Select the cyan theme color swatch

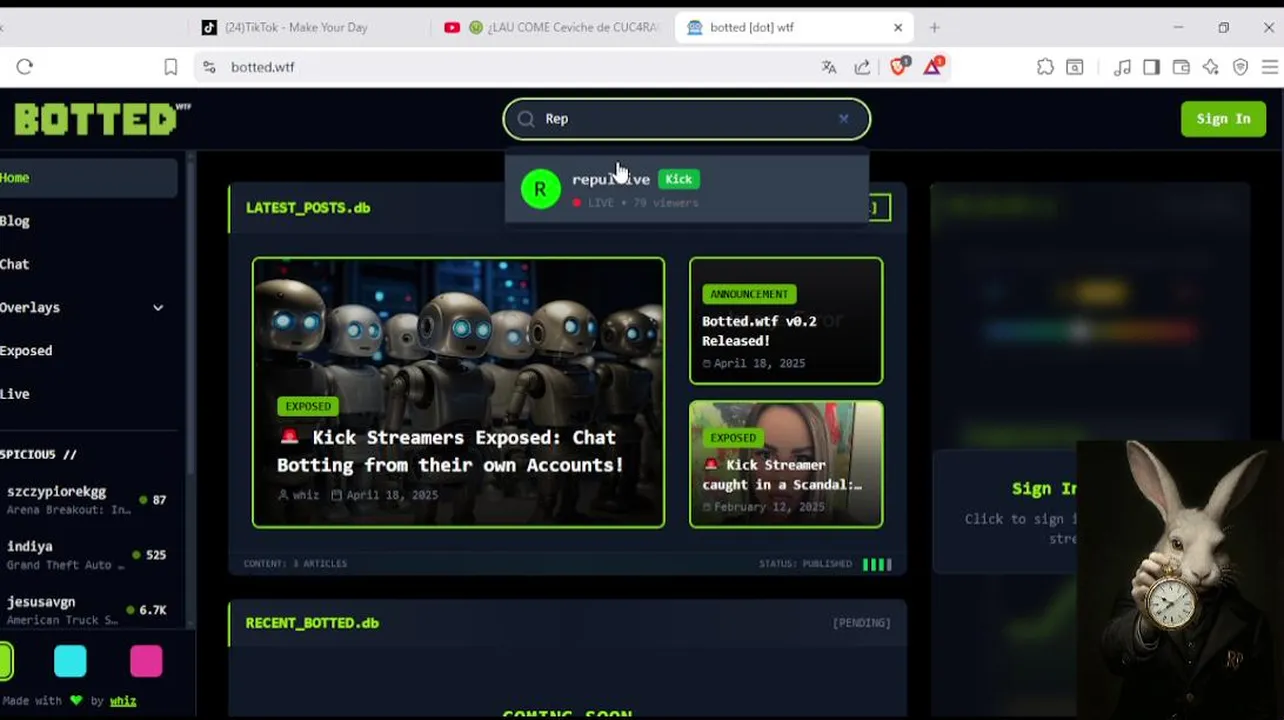[70, 661]
